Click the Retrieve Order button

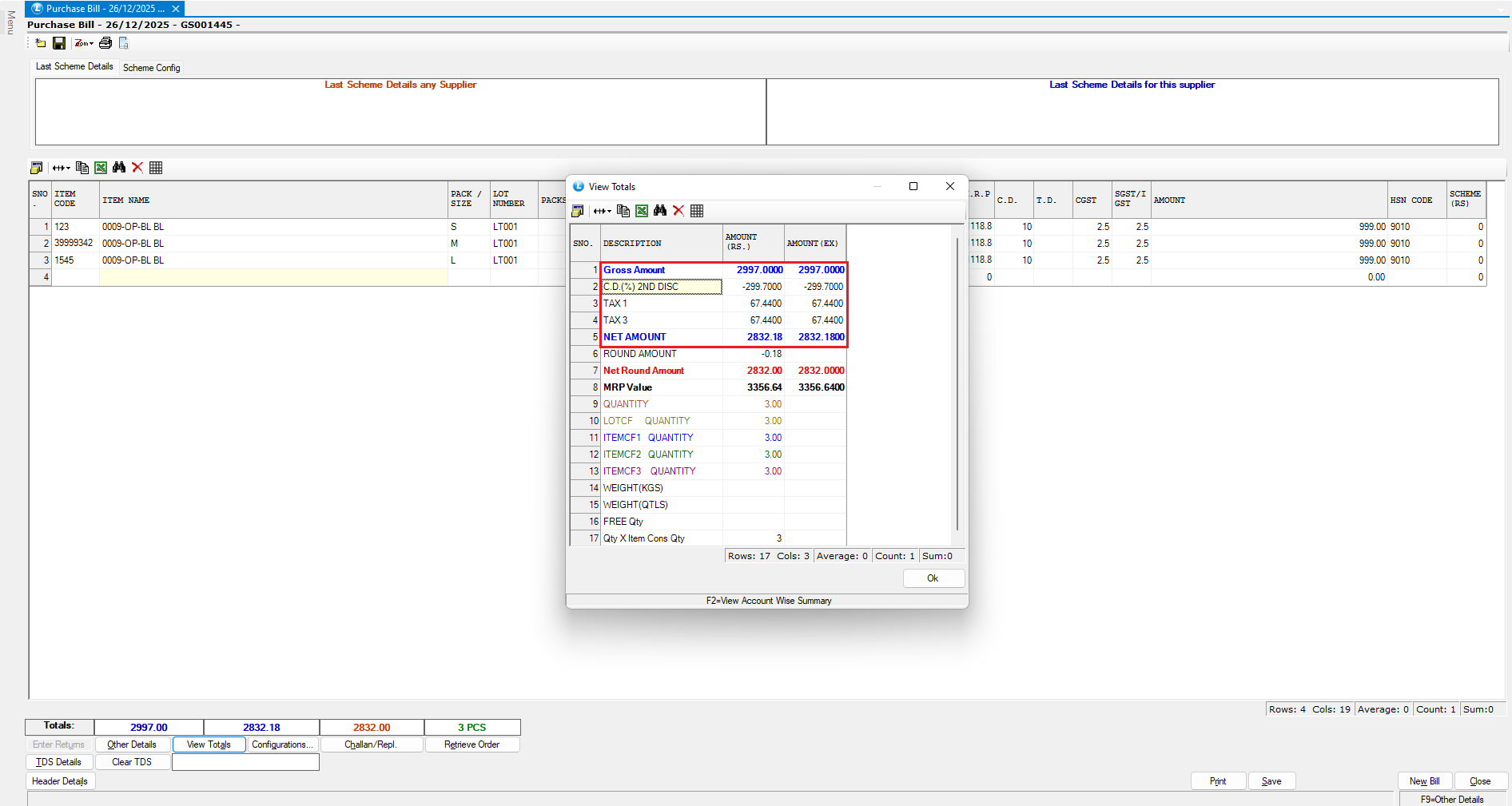pyautogui.click(x=472, y=744)
